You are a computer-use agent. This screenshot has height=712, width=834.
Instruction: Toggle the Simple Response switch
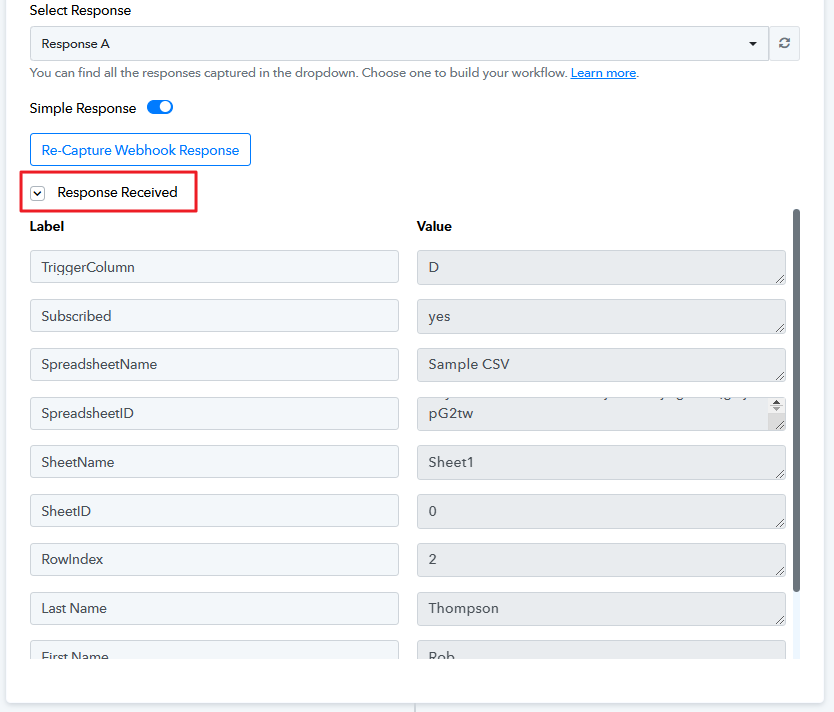pyautogui.click(x=160, y=108)
